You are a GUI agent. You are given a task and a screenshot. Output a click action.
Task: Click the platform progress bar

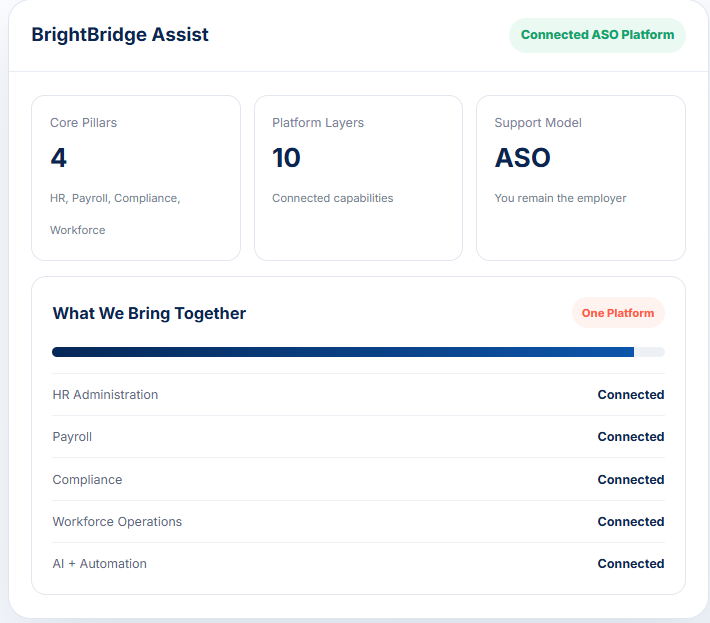[358, 352]
